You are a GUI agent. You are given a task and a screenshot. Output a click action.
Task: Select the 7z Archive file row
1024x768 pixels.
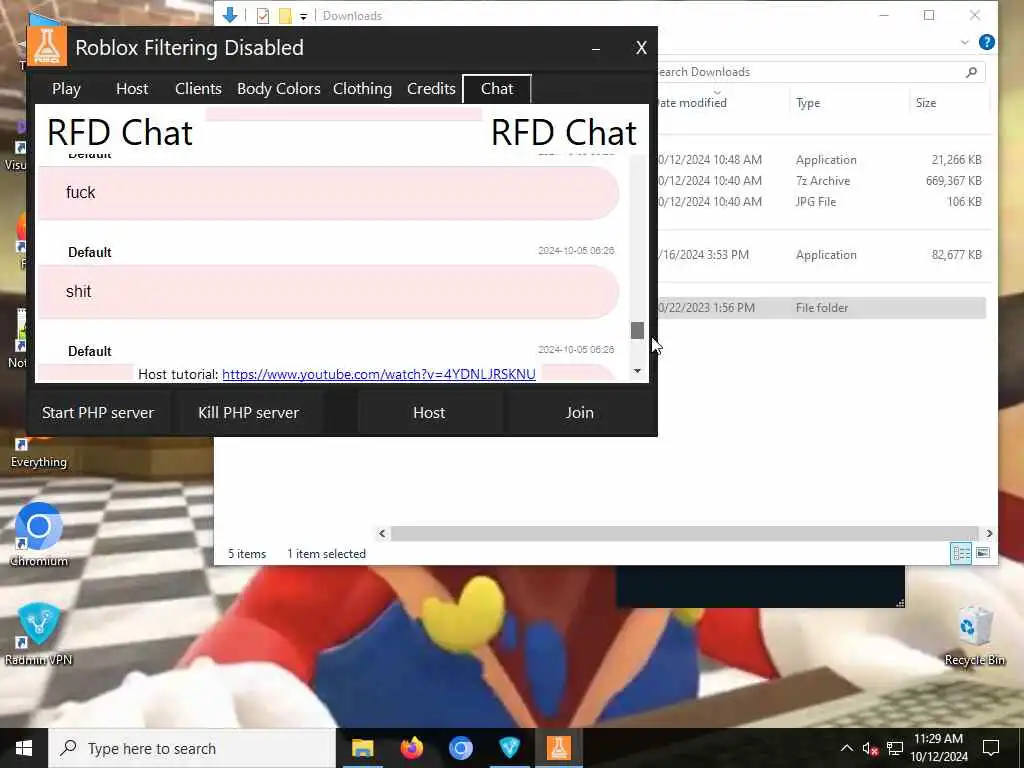point(820,181)
